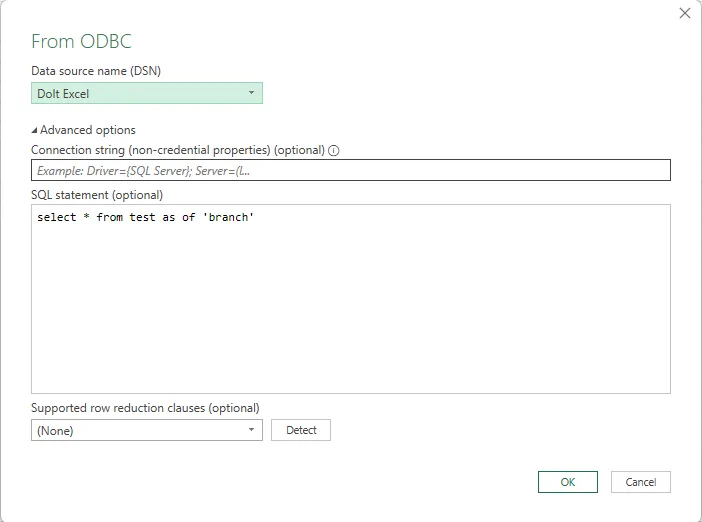Click the arrow on the DSN combo box
Screen dimensions: 702x522
click(251, 94)
